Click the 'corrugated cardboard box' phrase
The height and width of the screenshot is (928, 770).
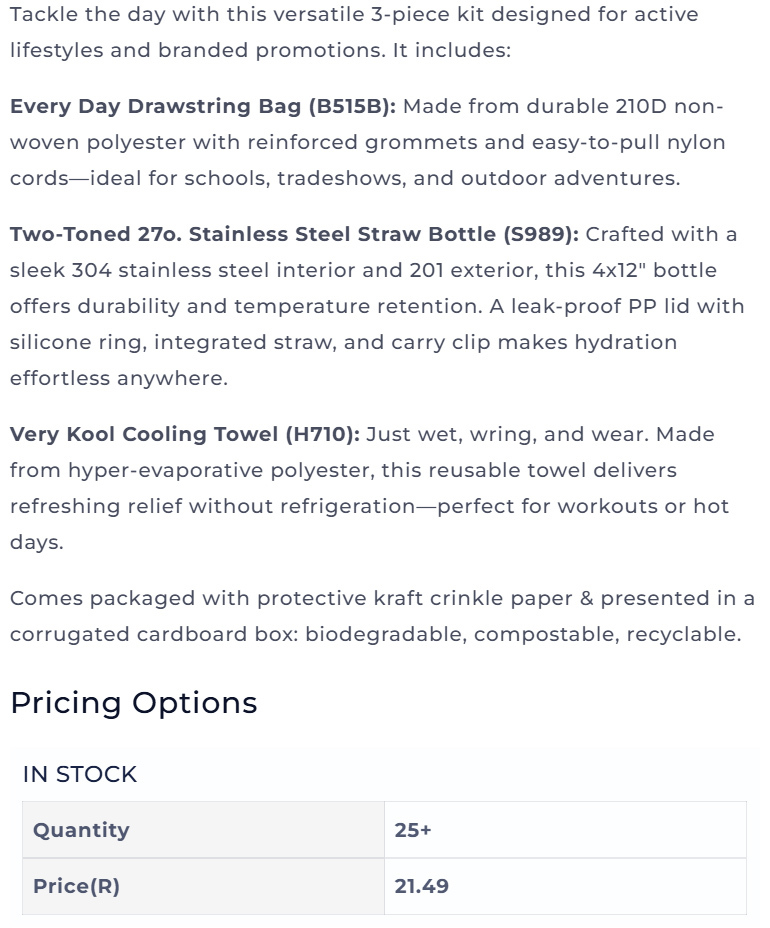(x=154, y=634)
